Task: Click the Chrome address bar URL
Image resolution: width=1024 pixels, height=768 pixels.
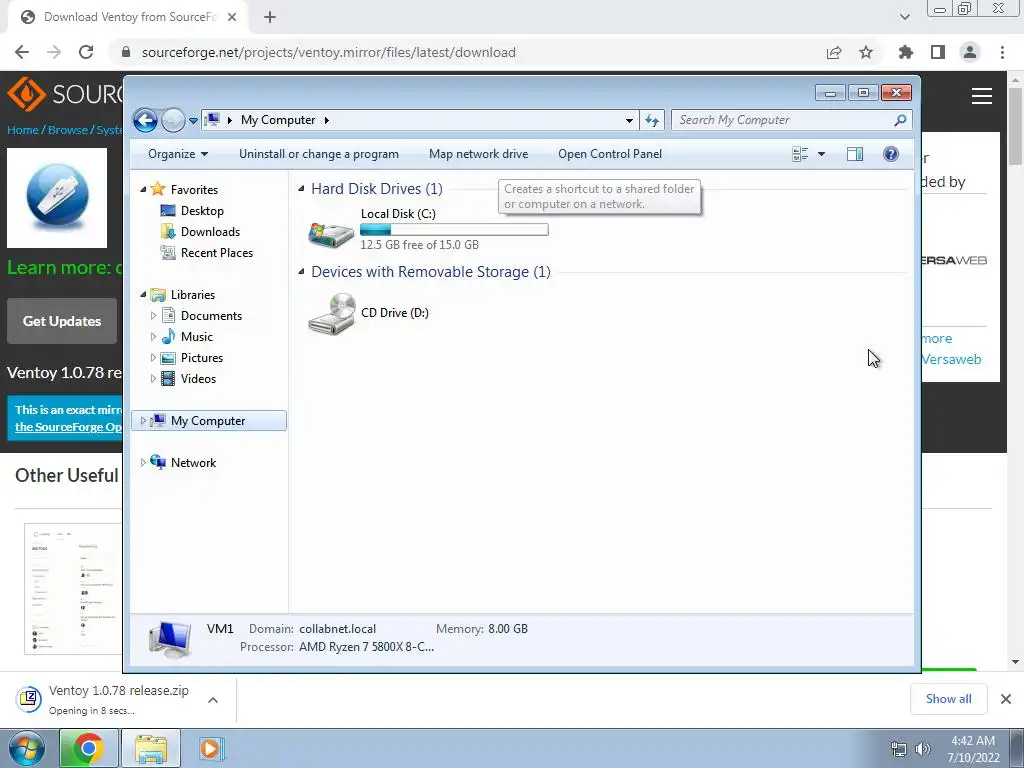Action: [328, 52]
